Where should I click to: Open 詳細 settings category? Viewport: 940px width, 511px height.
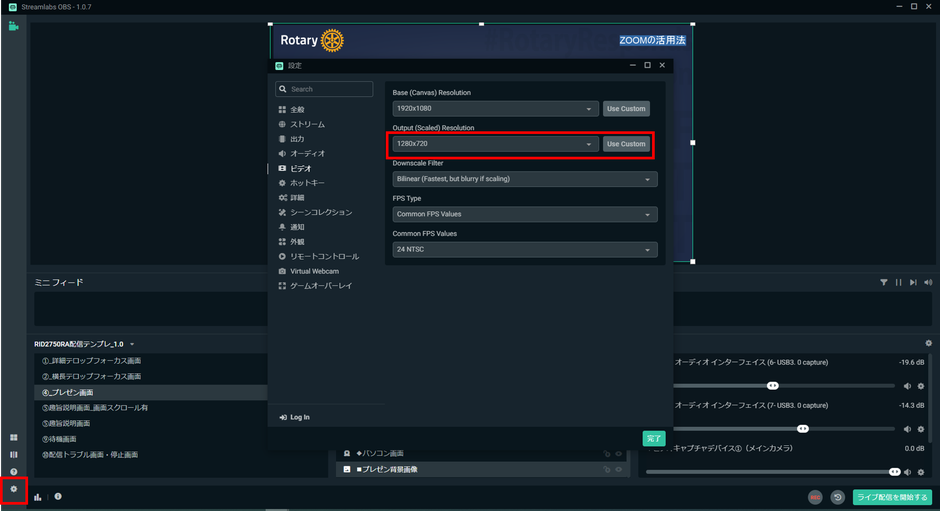(297, 198)
